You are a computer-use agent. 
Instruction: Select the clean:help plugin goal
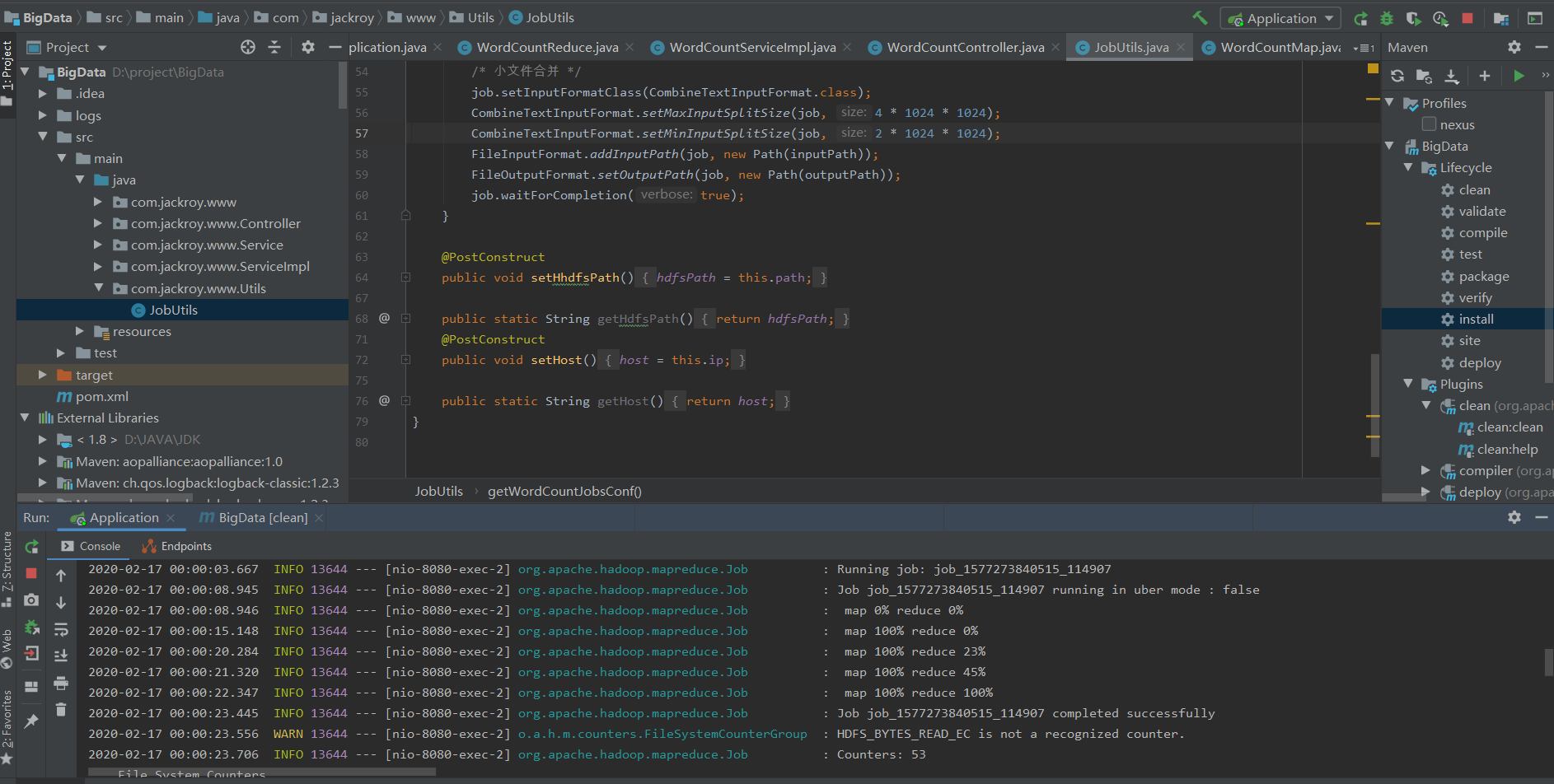click(x=1507, y=449)
